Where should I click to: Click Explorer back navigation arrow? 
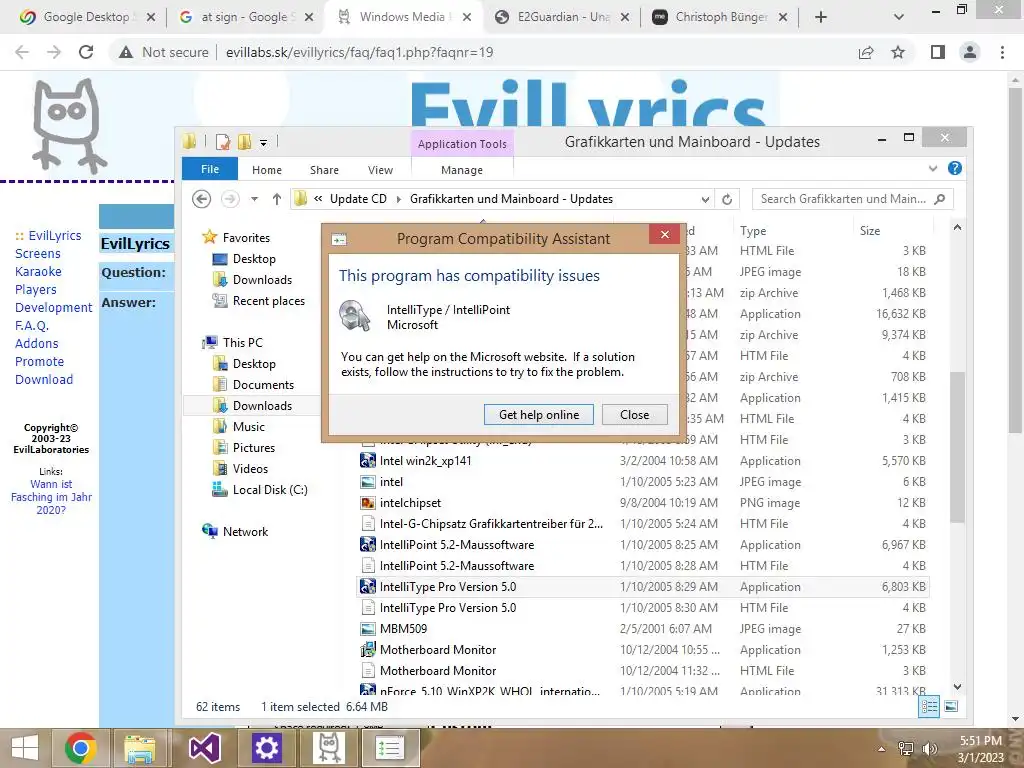click(202, 199)
